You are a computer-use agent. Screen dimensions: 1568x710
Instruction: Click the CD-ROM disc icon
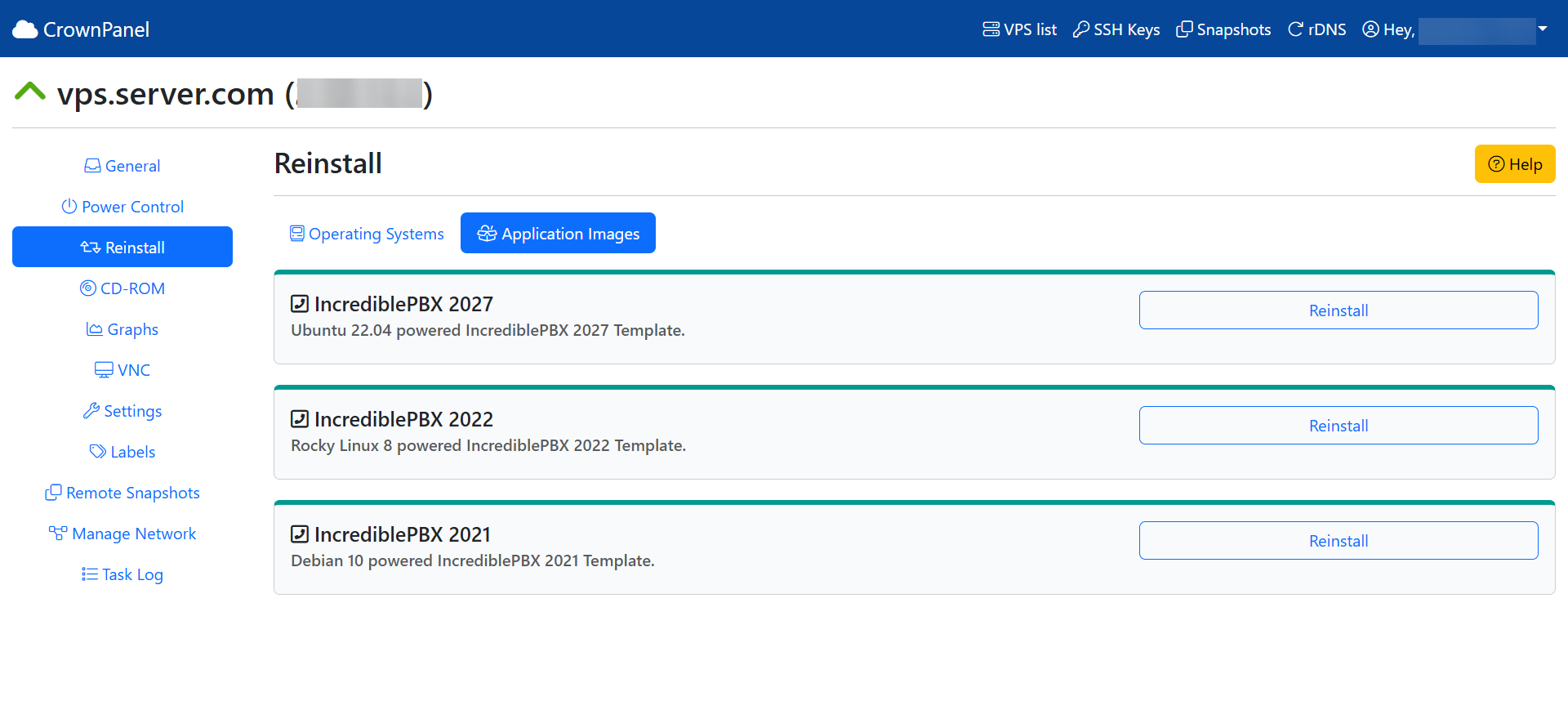coord(88,288)
